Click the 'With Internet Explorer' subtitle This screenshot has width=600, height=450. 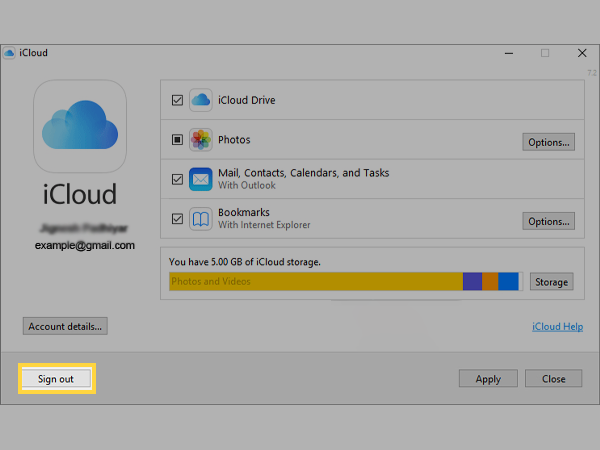click(264, 225)
